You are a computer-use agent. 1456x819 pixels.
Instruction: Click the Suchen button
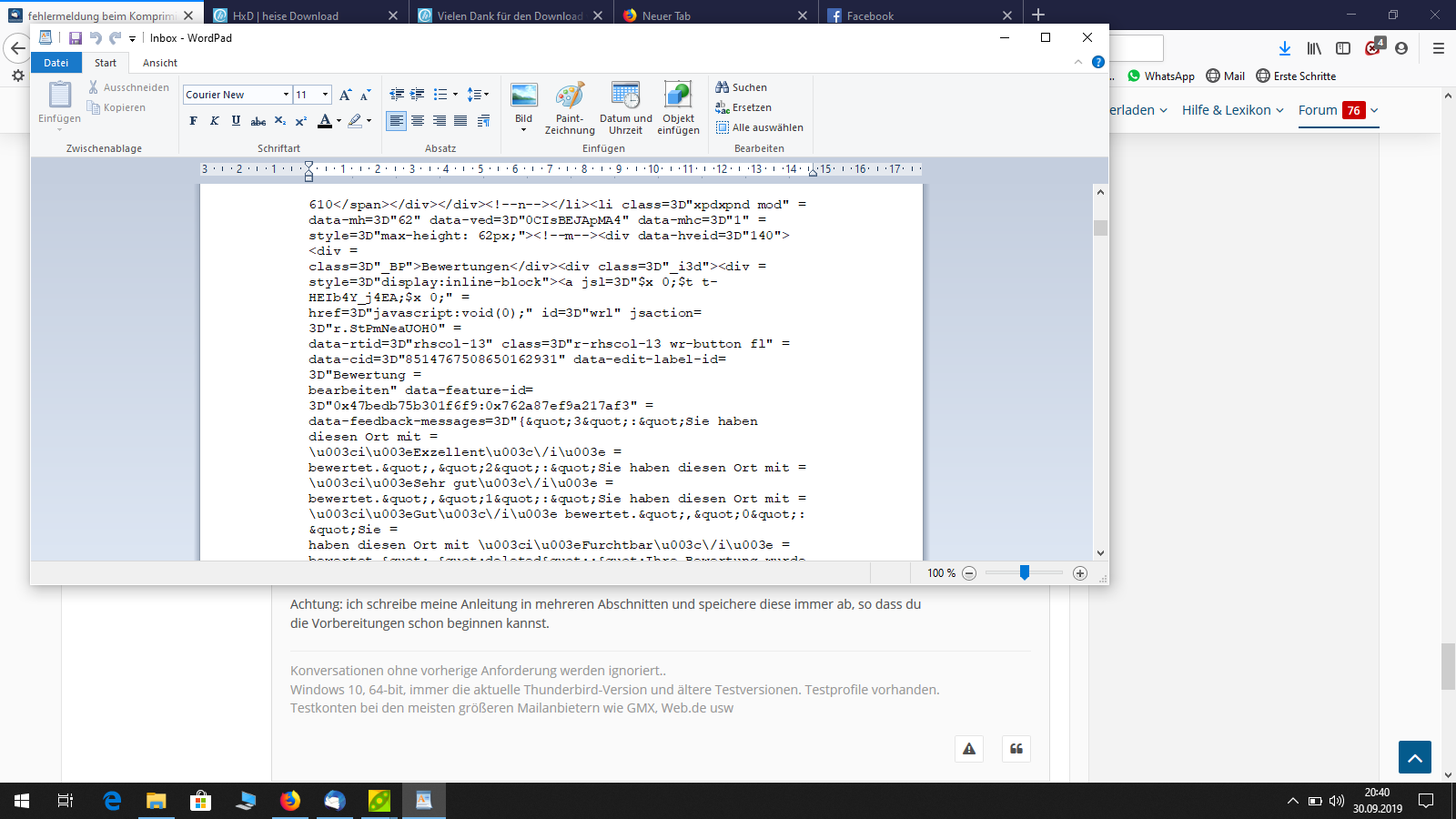742,87
